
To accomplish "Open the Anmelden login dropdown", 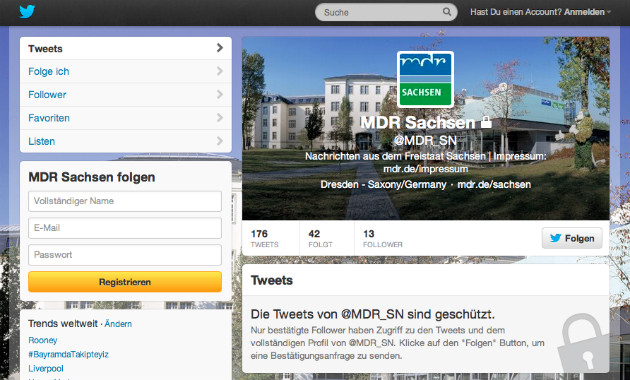I will [587, 12].
